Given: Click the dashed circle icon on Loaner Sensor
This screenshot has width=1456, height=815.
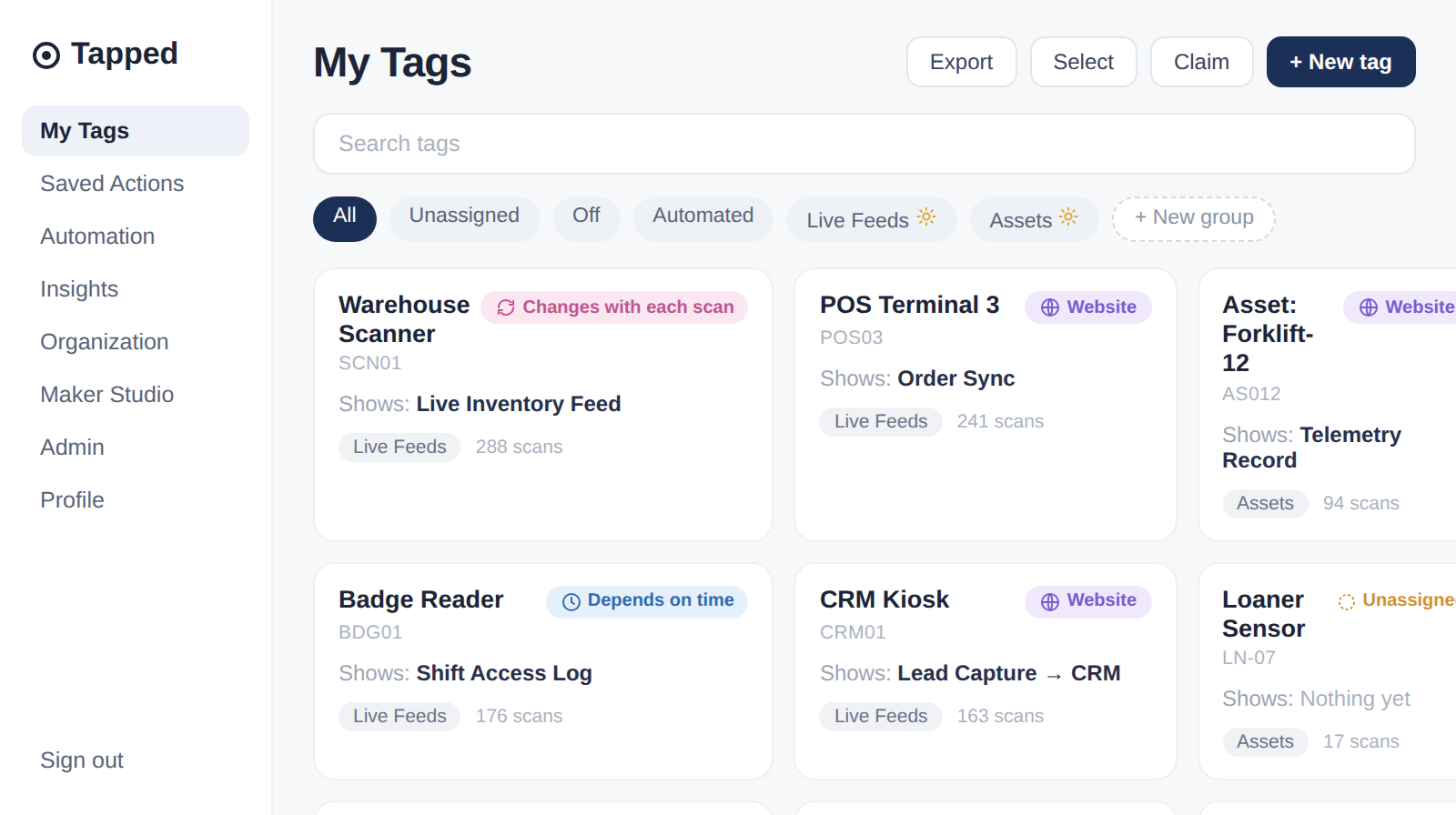Looking at the screenshot, I should (x=1347, y=602).
